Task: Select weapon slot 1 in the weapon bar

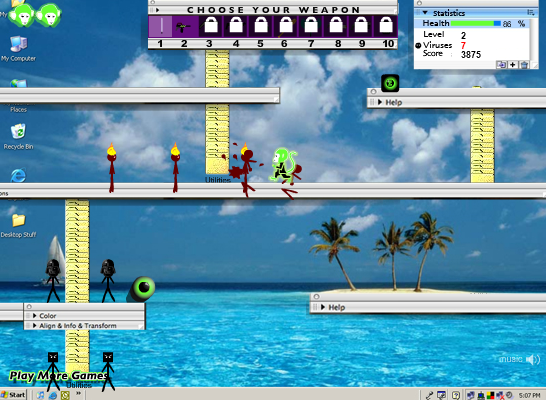Action: 161,26
